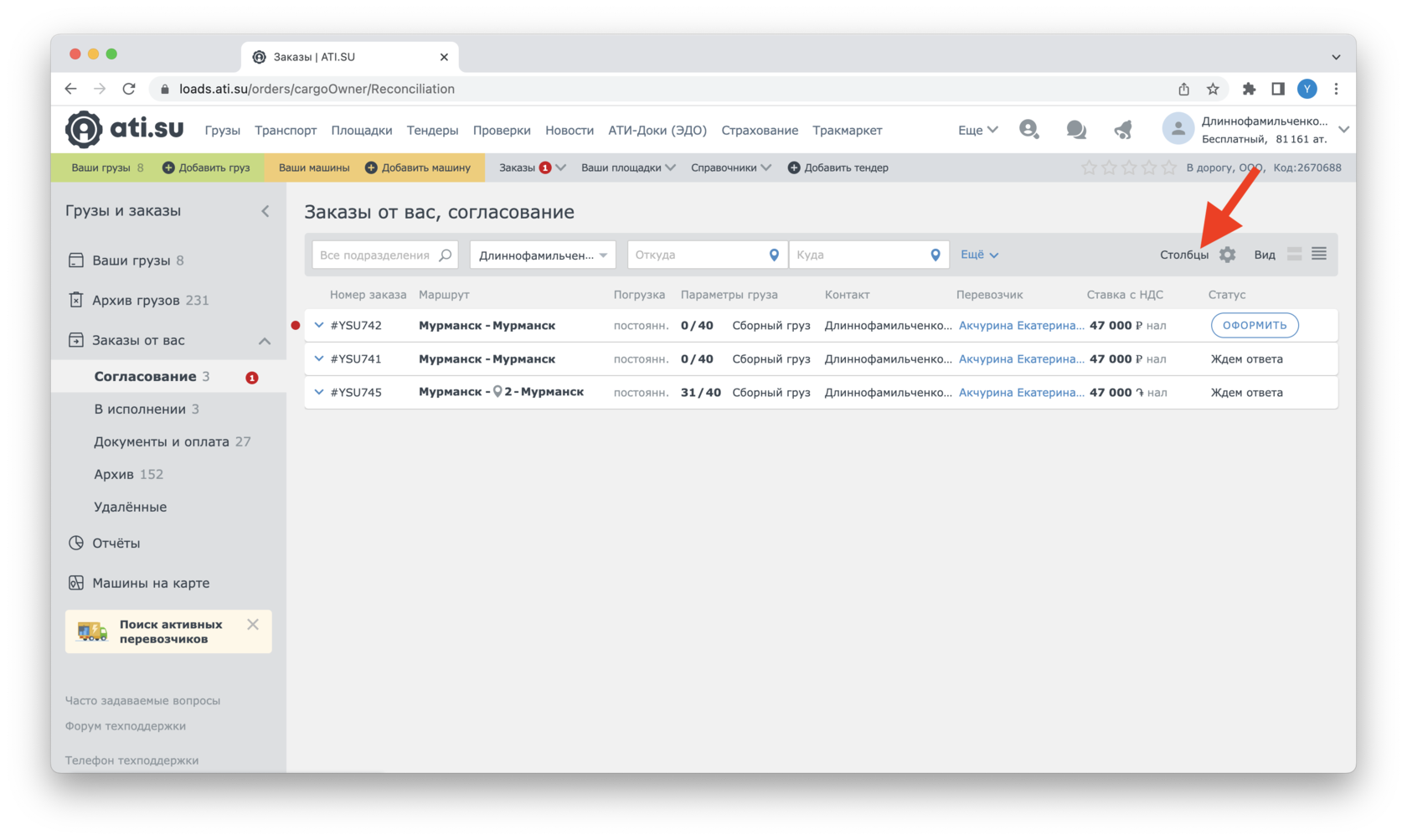Collapse the Заказы от вас section
The height and width of the screenshot is (840, 1407).
(265, 341)
